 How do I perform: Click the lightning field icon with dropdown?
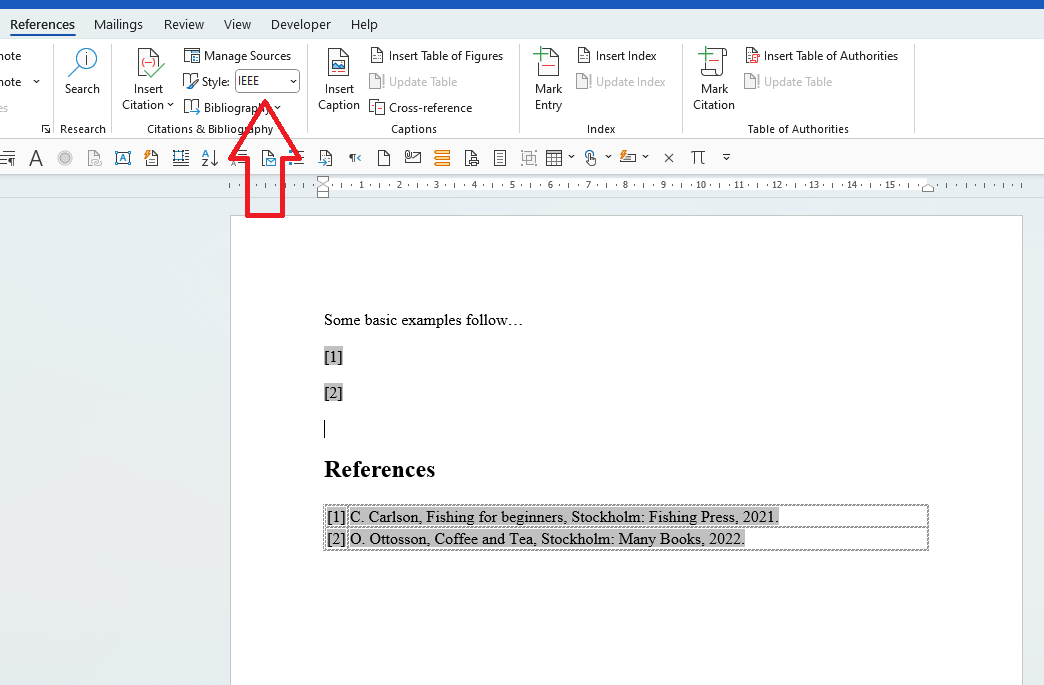(628, 158)
